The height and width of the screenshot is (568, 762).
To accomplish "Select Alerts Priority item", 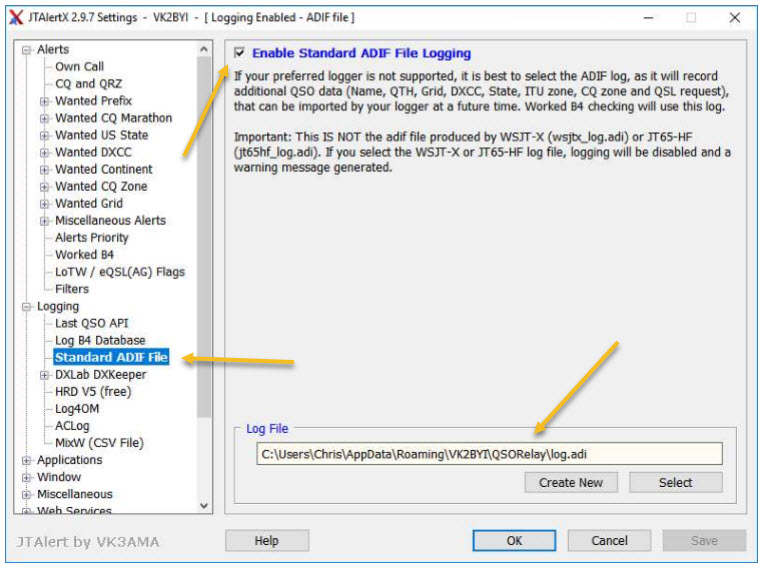I will [x=92, y=238].
